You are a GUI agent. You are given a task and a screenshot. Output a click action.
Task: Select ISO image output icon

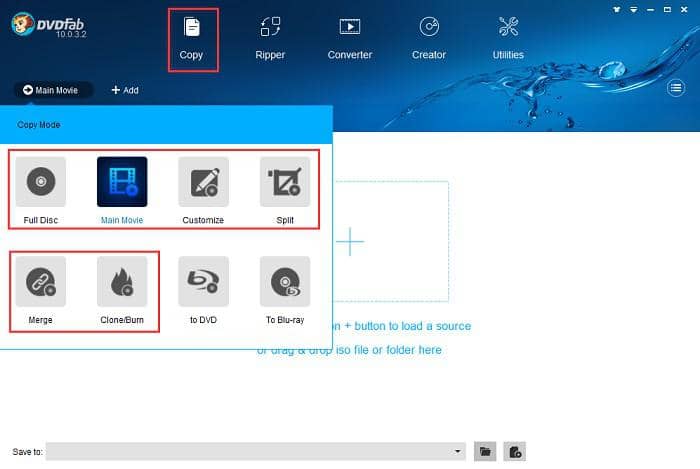click(515, 451)
